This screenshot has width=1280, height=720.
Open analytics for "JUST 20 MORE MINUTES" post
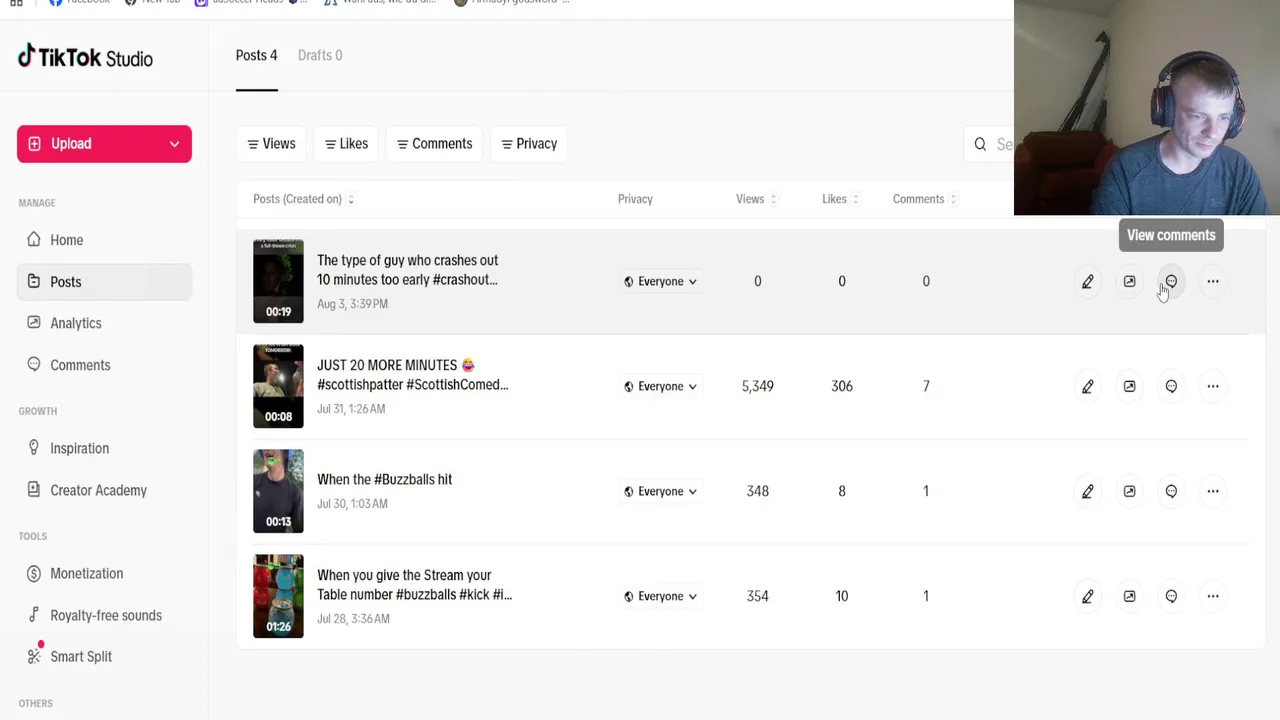1129,386
